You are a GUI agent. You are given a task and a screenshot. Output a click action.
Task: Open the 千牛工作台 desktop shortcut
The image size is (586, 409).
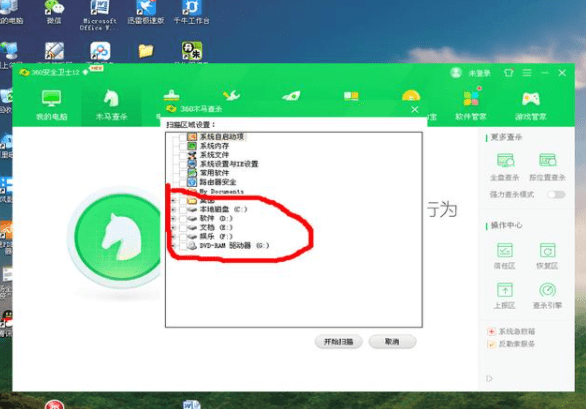[x=192, y=12]
